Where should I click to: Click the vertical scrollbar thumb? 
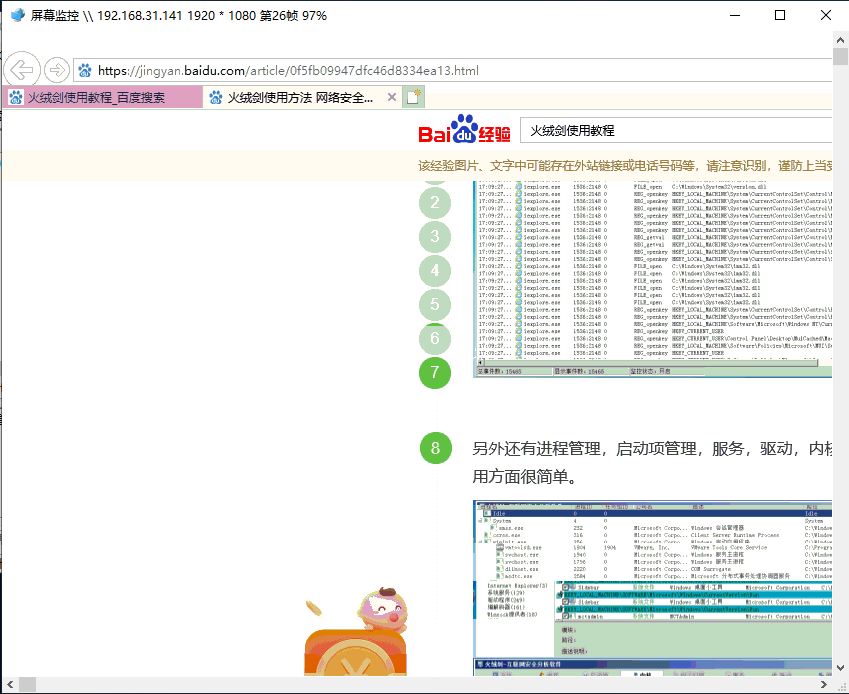pyautogui.click(x=840, y=56)
